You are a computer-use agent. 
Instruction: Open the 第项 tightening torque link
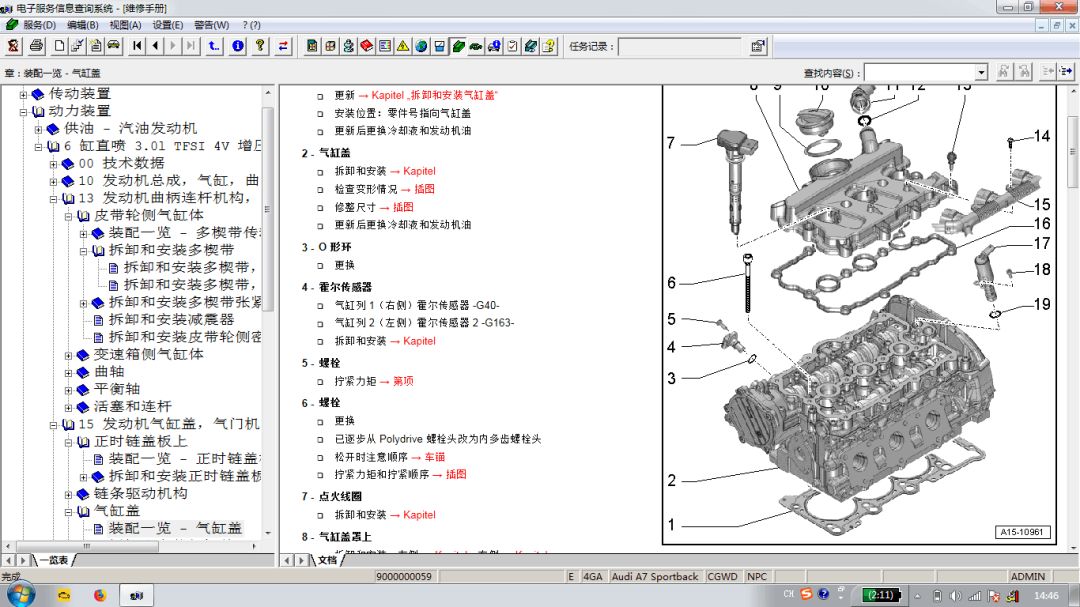402,381
